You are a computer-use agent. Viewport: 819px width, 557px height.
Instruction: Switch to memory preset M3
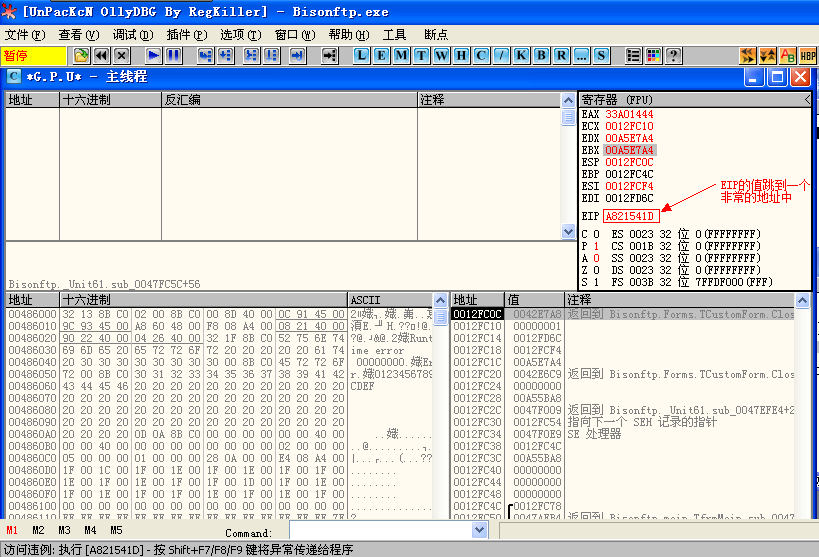coord(64,530)
